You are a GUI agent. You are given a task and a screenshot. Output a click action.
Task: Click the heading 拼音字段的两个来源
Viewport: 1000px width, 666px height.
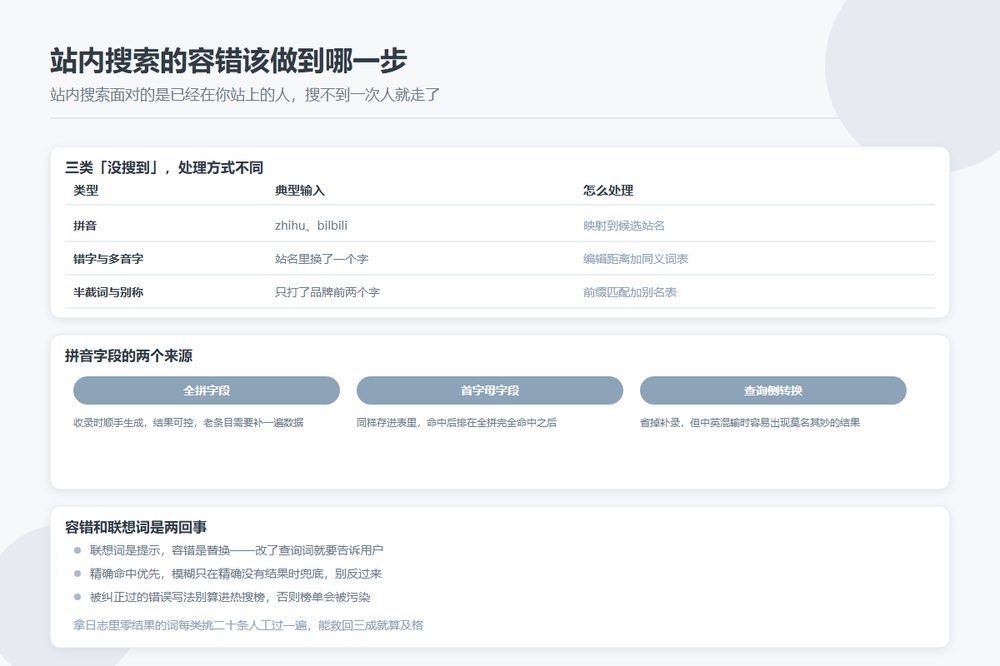point(128,356)
